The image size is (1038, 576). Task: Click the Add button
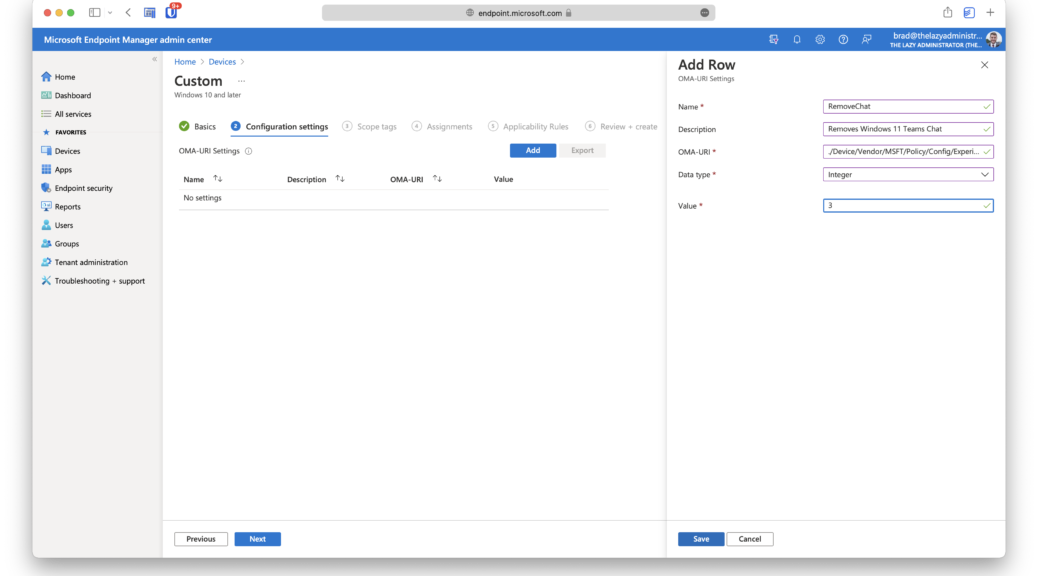tap(533, 150)
